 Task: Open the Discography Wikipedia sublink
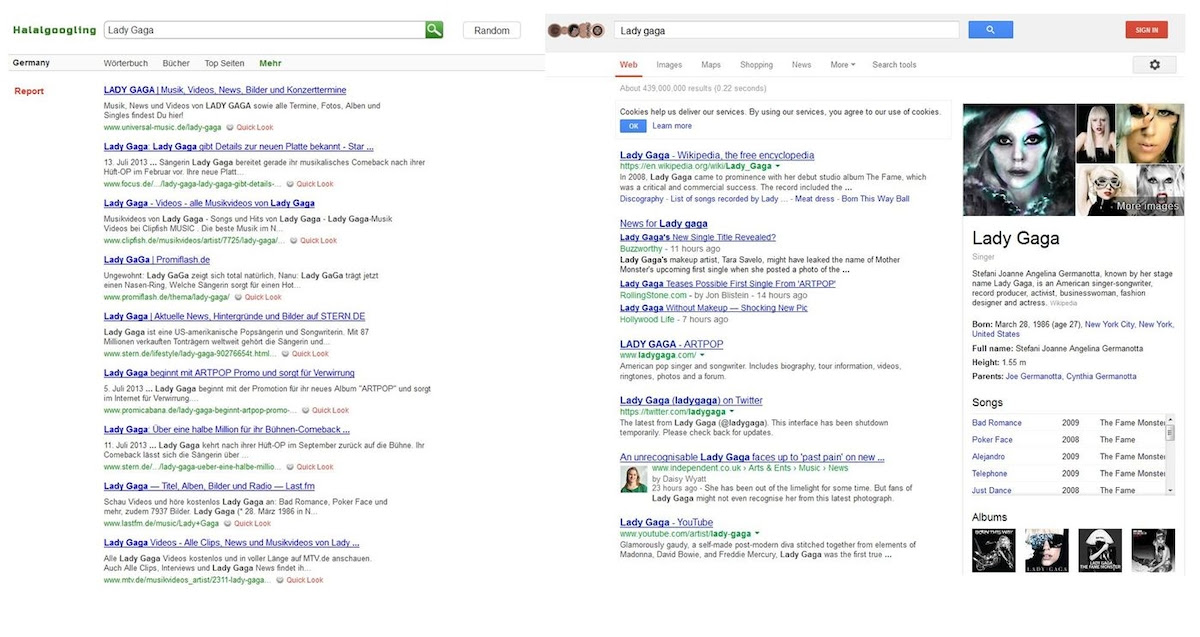[x=642, y=198]
